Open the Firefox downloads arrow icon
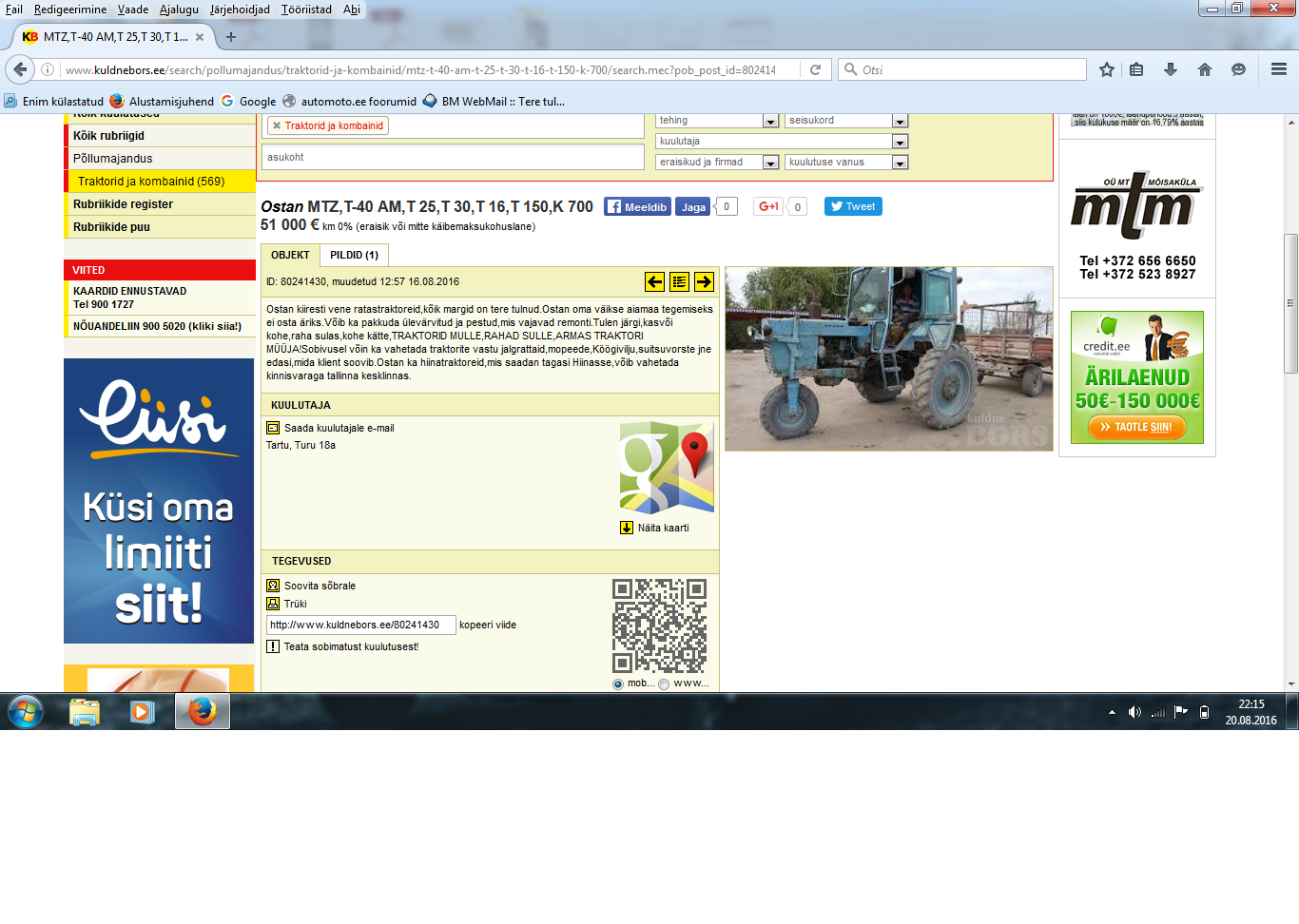 [1171, 69]
